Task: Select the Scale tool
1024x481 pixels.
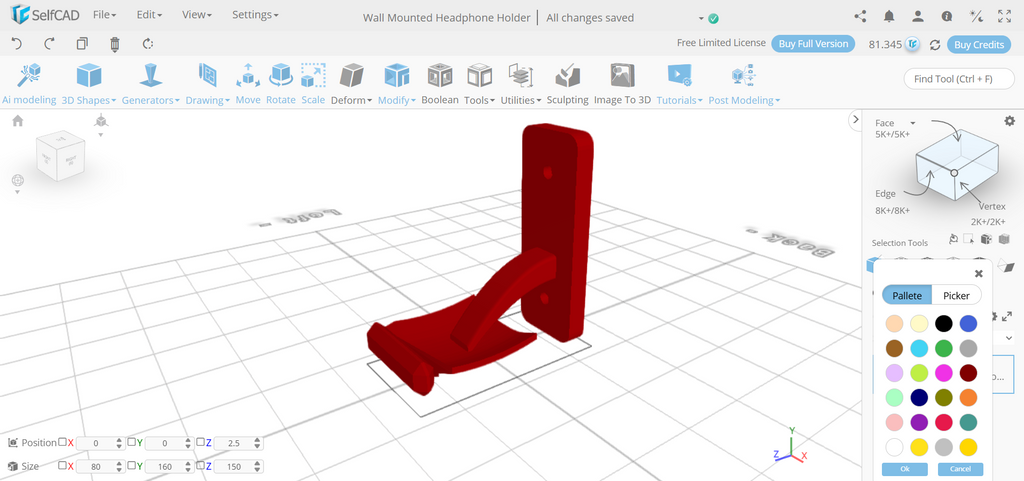Action: (313, 84)
